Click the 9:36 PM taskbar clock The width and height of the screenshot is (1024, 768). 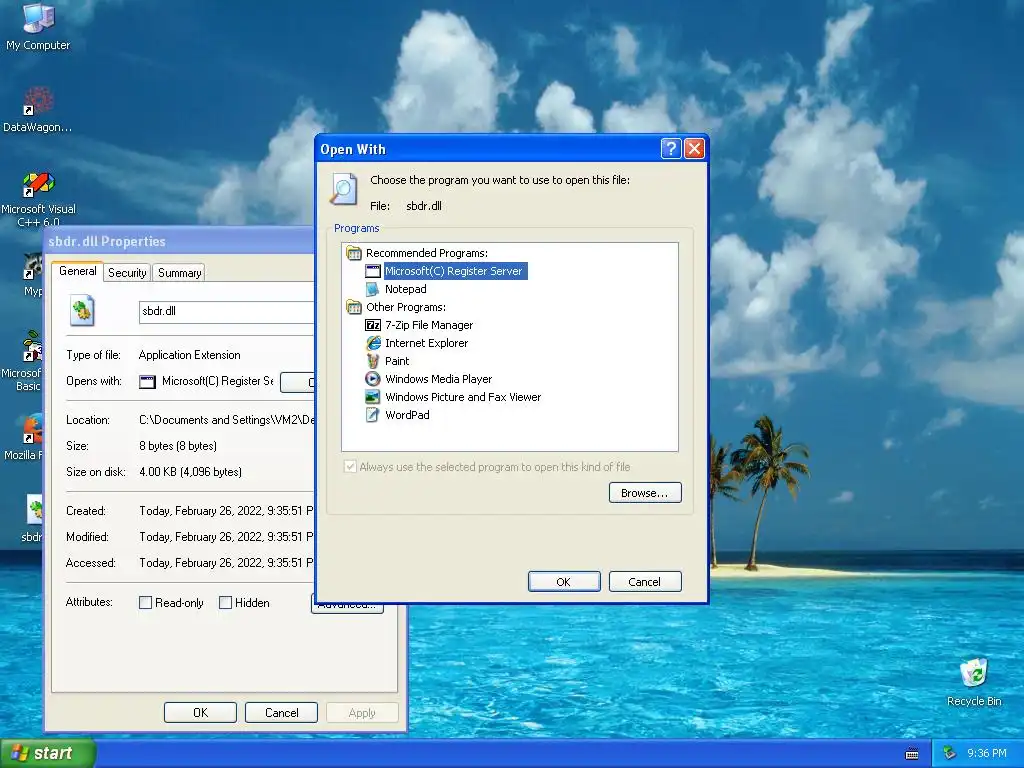(x=986, y=754)
